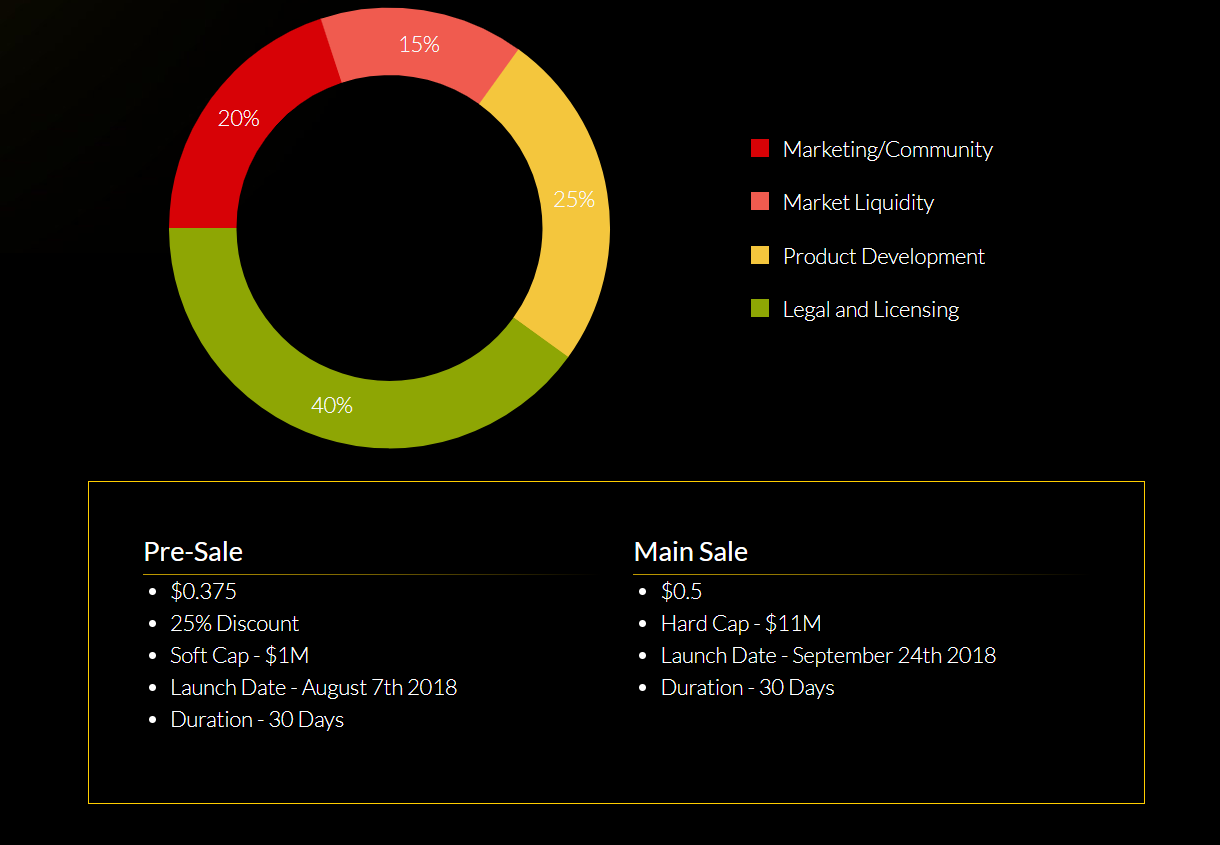The width and height of the screenshot is (1220, 845).
Task: Select the Market Liquidity legend label
Action: coord(858,202)
